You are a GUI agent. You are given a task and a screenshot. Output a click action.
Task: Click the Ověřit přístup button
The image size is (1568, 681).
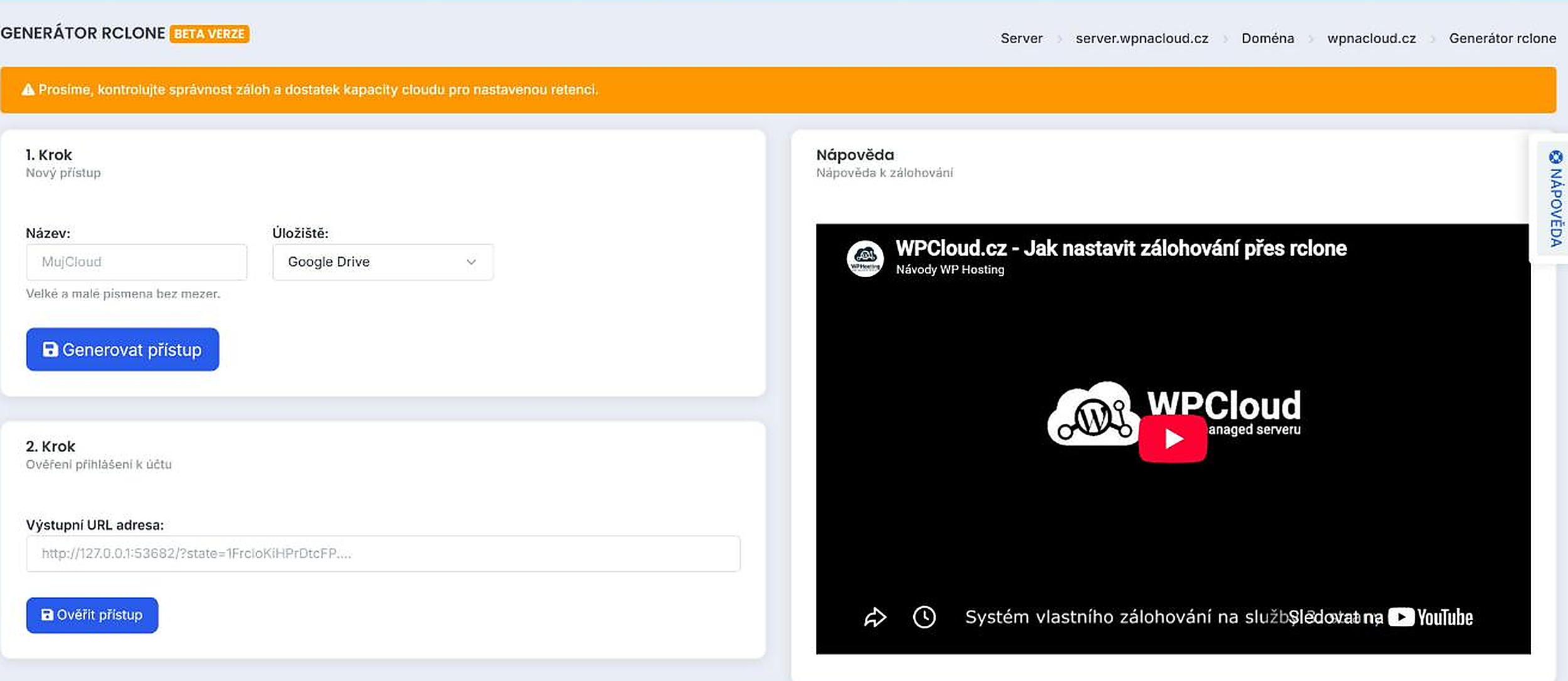[x=92, y=615]
